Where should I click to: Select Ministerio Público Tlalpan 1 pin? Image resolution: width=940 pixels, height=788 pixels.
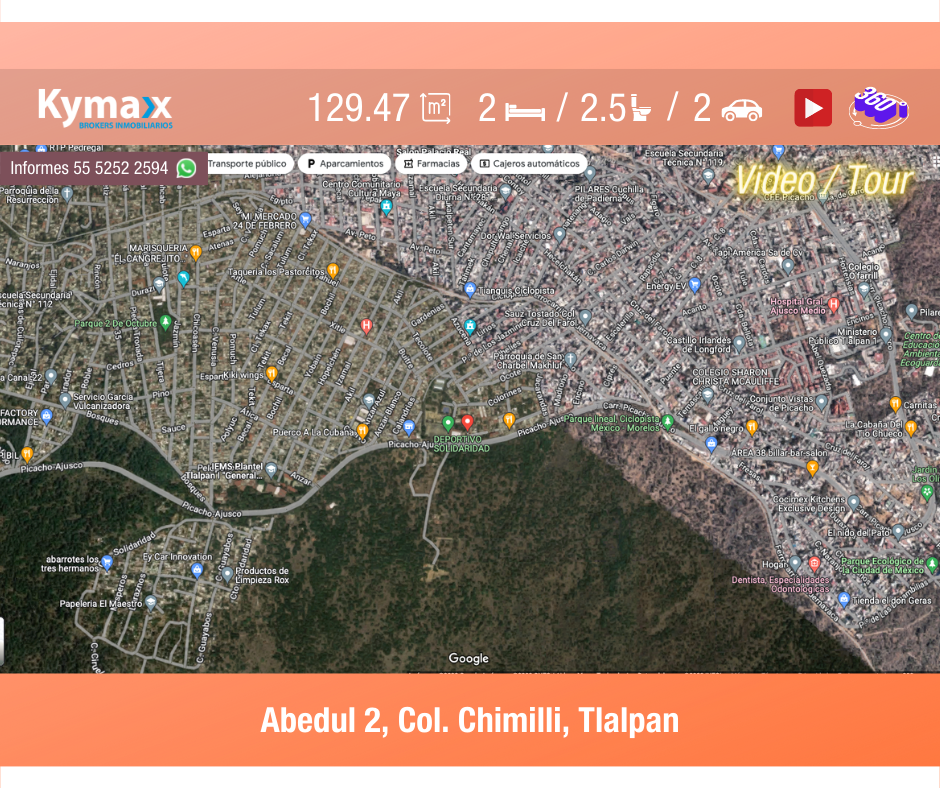pos(886,335)
